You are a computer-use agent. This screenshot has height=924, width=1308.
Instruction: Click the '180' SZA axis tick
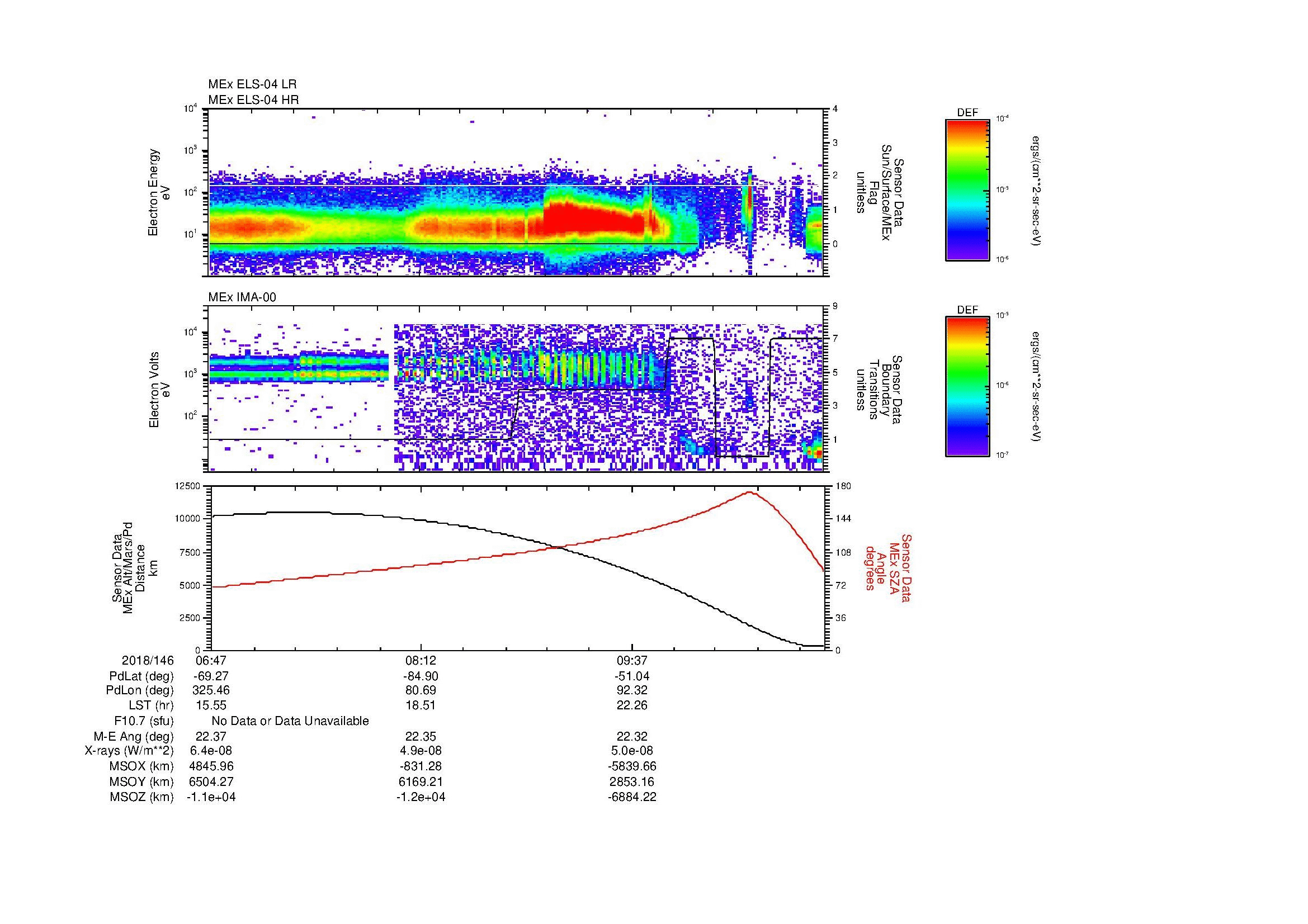(x=842, y=486)
